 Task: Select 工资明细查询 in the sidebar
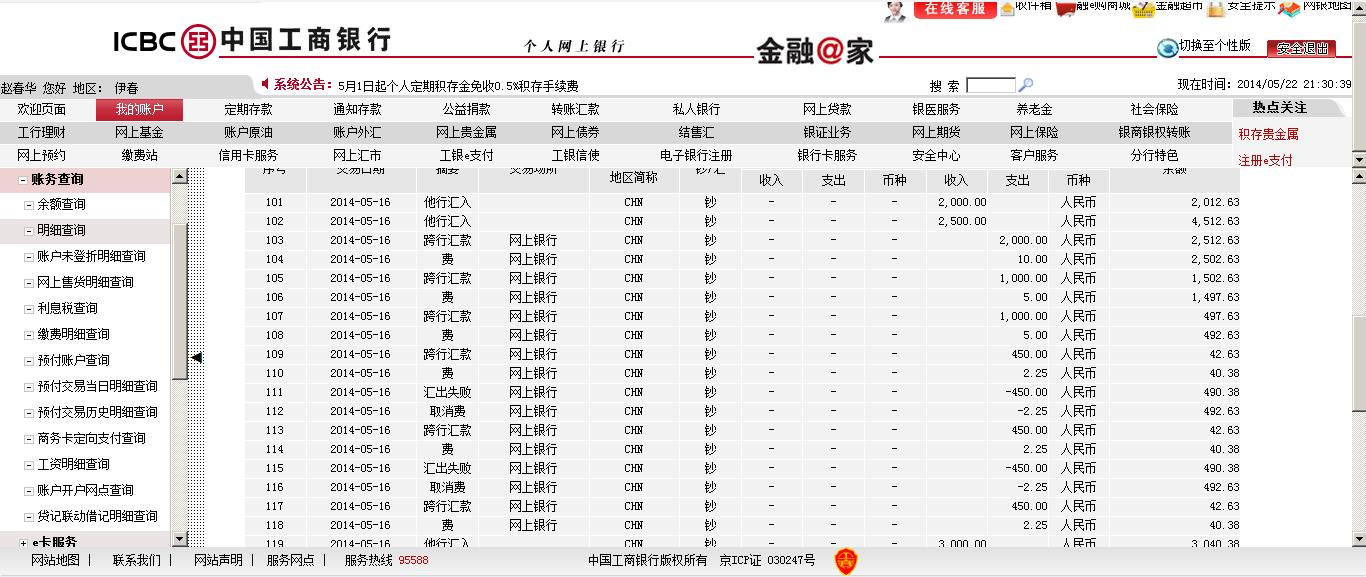73,464
